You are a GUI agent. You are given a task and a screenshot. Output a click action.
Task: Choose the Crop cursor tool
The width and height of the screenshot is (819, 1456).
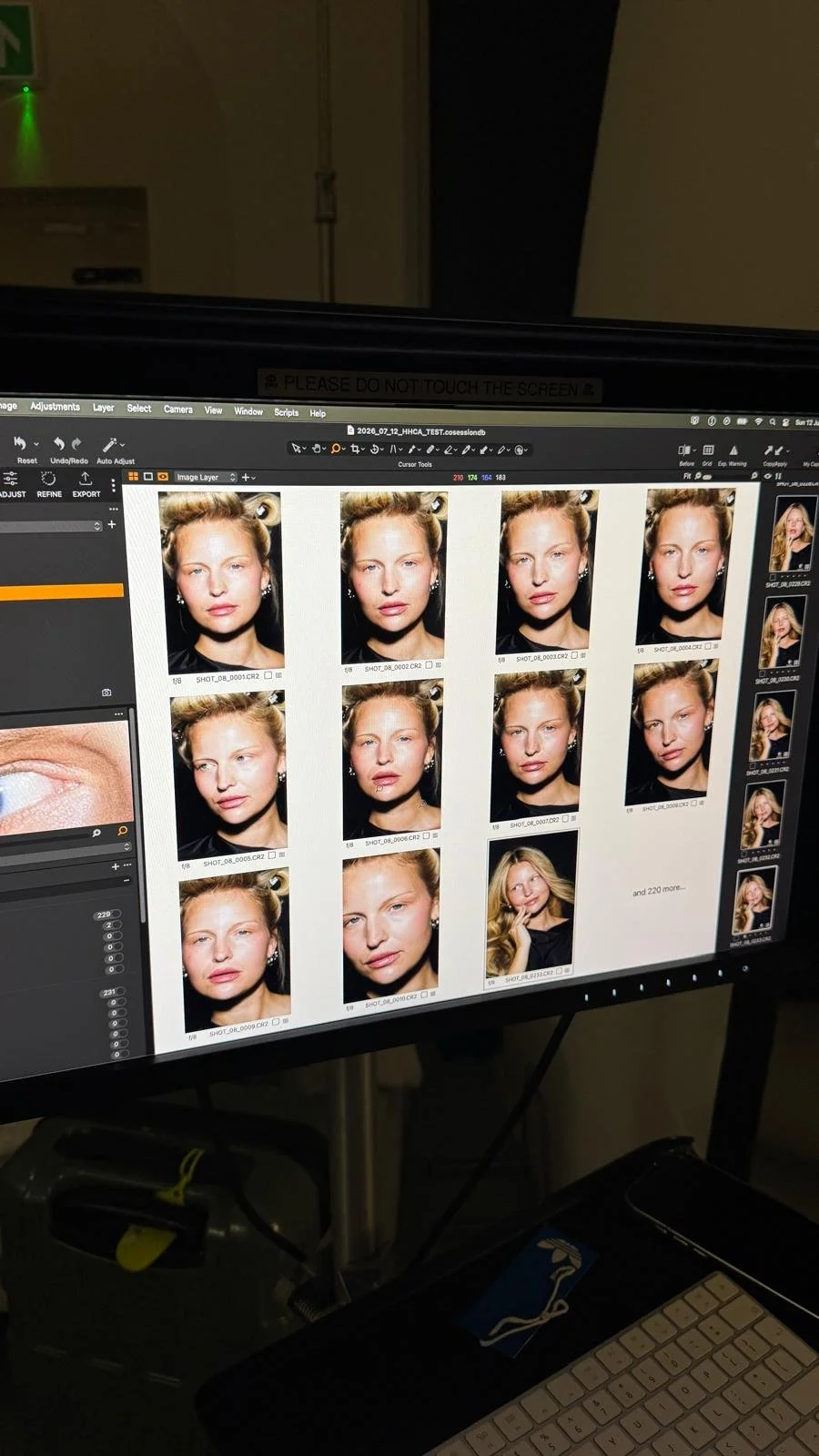[x=355, y=449]
